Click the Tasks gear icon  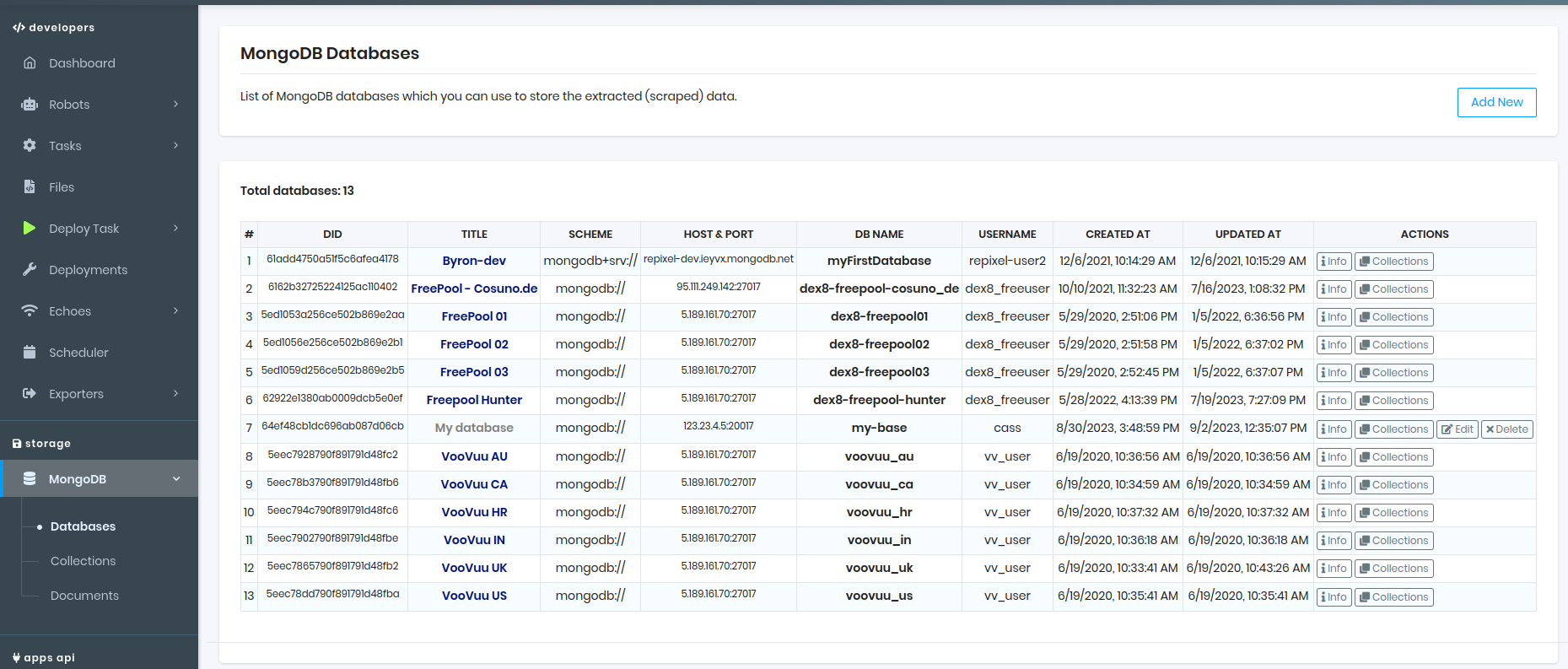click(x=30, y=145)
